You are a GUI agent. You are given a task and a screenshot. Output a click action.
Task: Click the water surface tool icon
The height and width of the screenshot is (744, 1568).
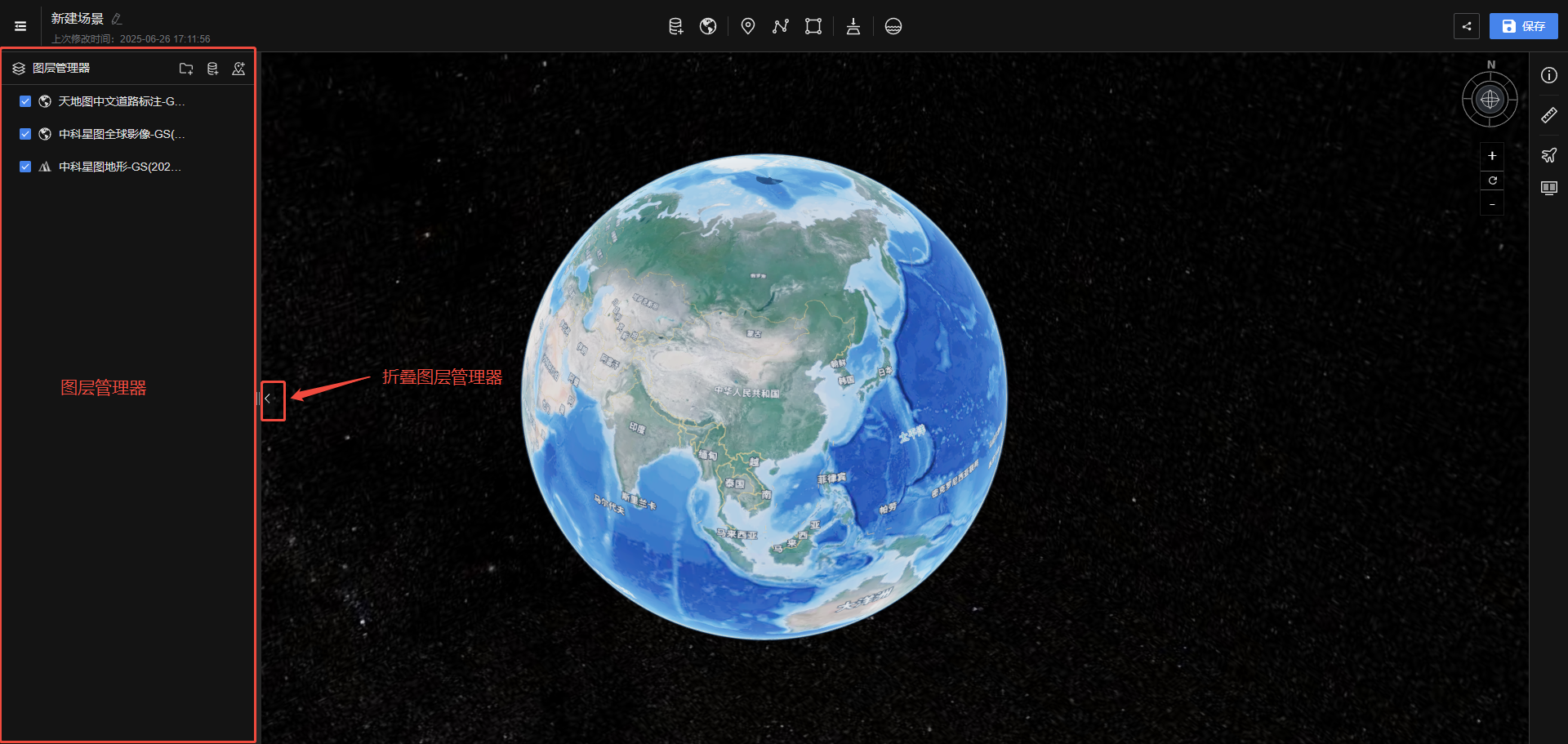[893, 26]
